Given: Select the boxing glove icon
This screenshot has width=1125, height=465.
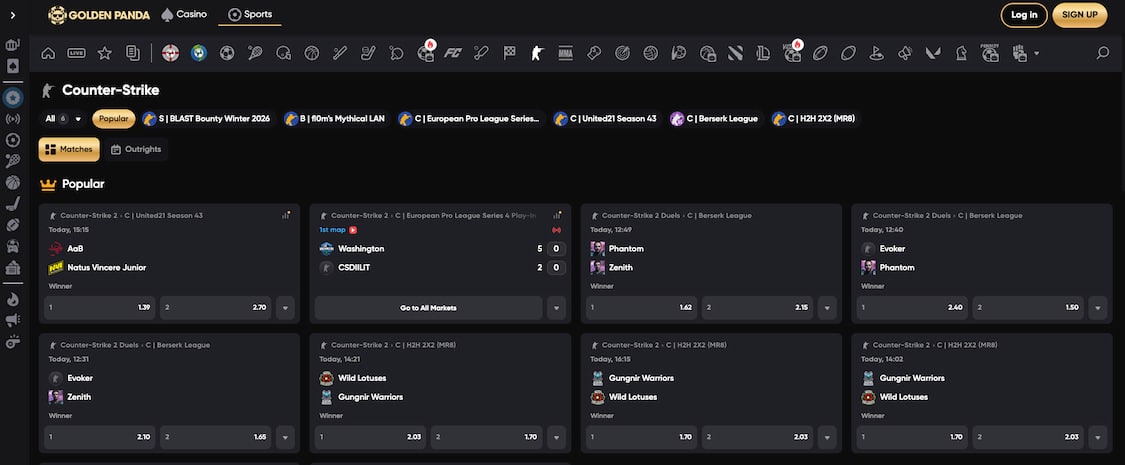Looking at the screenshot, I should (593, 53).
